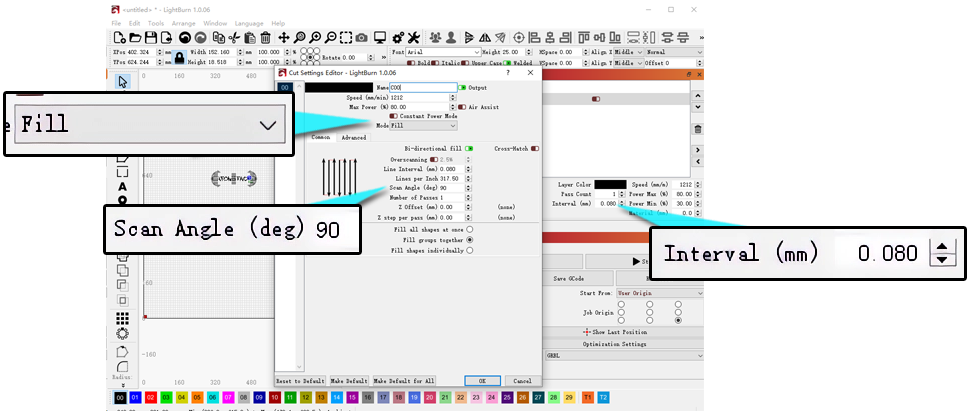
Task: Open the Tools menu
Action: [156, 24]
